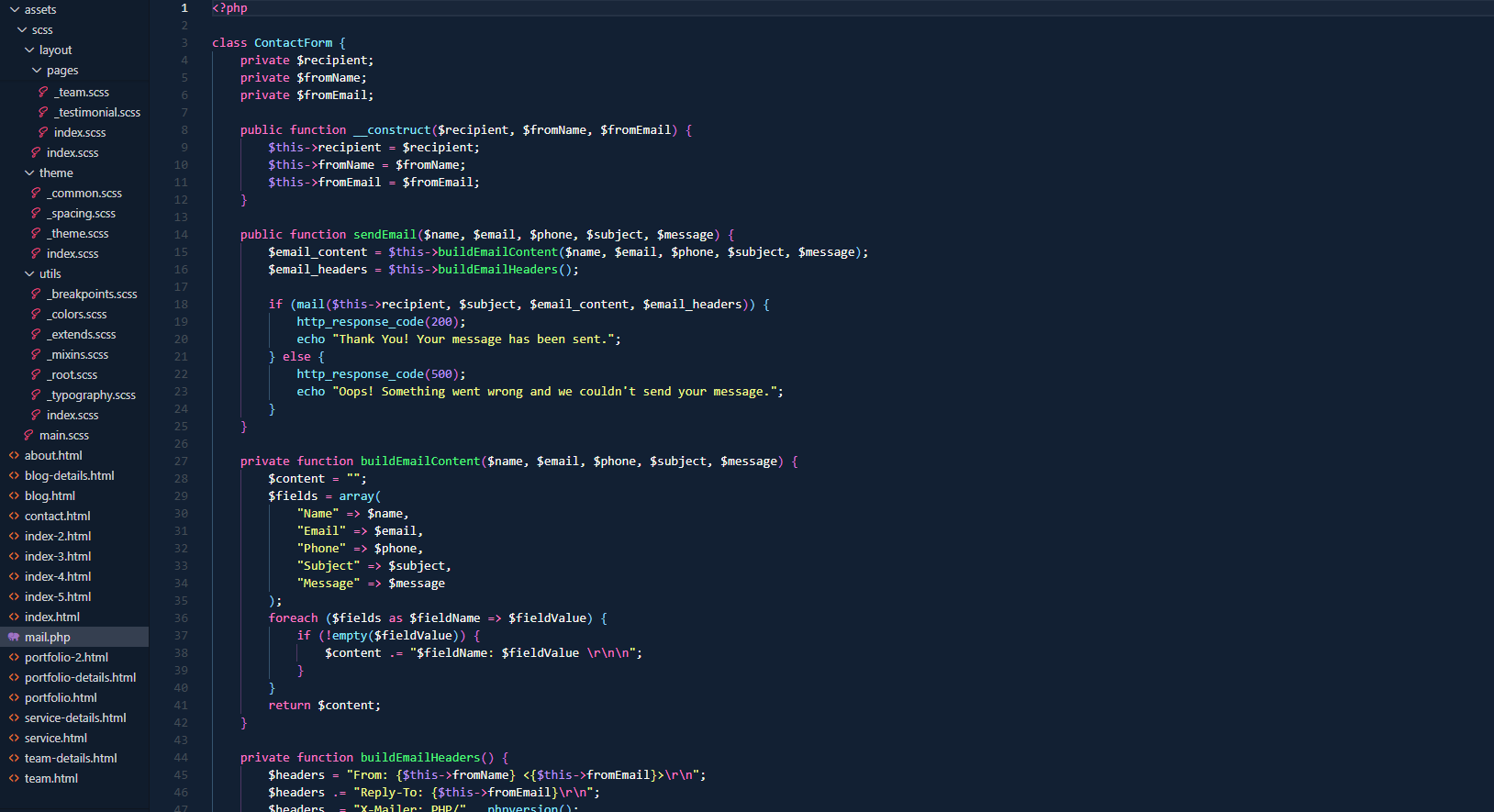Collapse the theme folder
This screenshot has height=812, width=1494.
click(29, 172)
